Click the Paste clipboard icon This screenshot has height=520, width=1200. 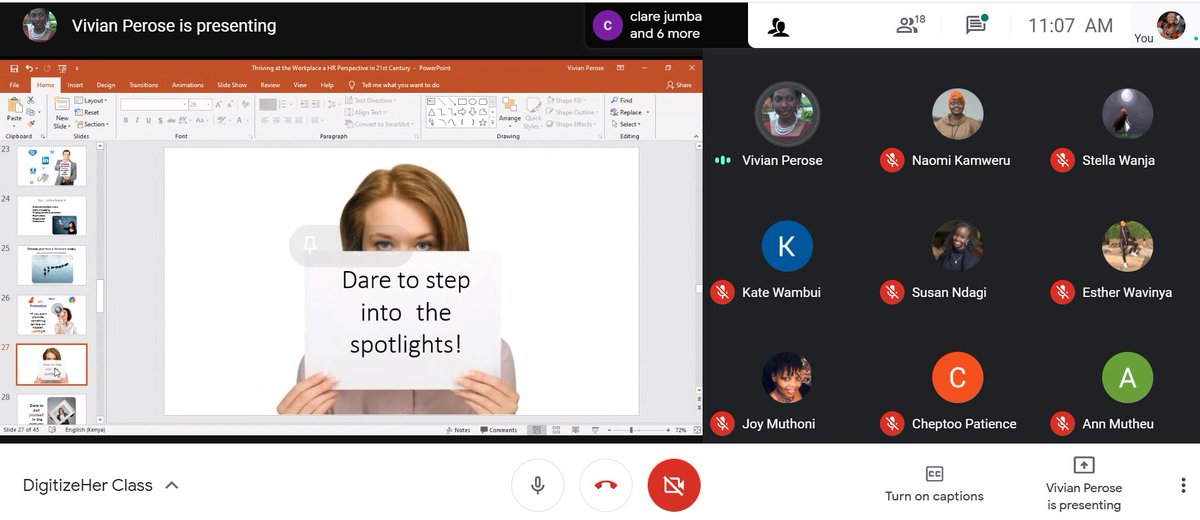tap(14, 106)
